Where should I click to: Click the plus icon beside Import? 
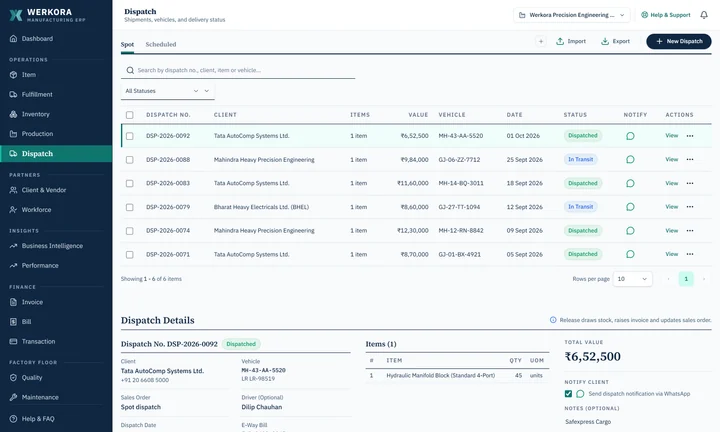(x=540, y=41)
